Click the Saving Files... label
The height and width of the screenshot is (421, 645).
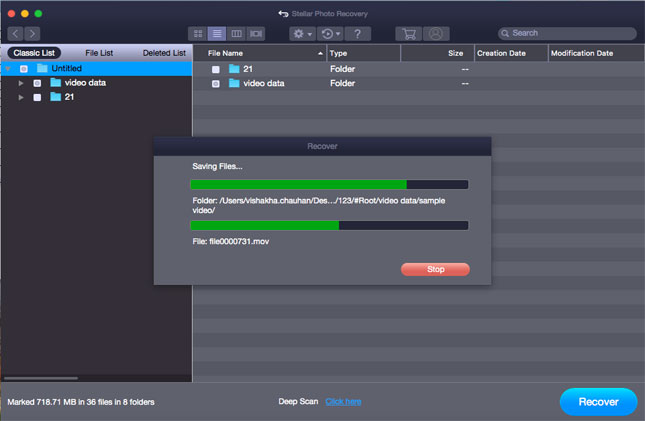[x=217, y=166]
